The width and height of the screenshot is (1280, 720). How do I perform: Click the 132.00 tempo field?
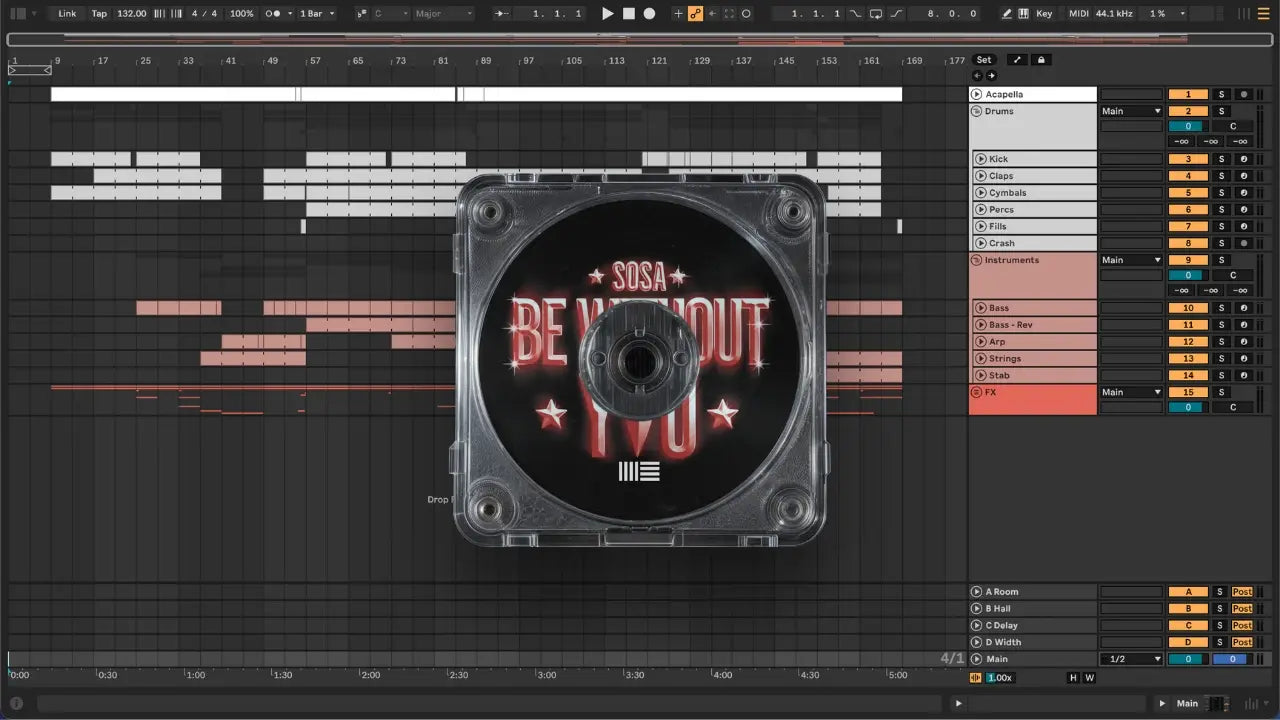(131, 14)
